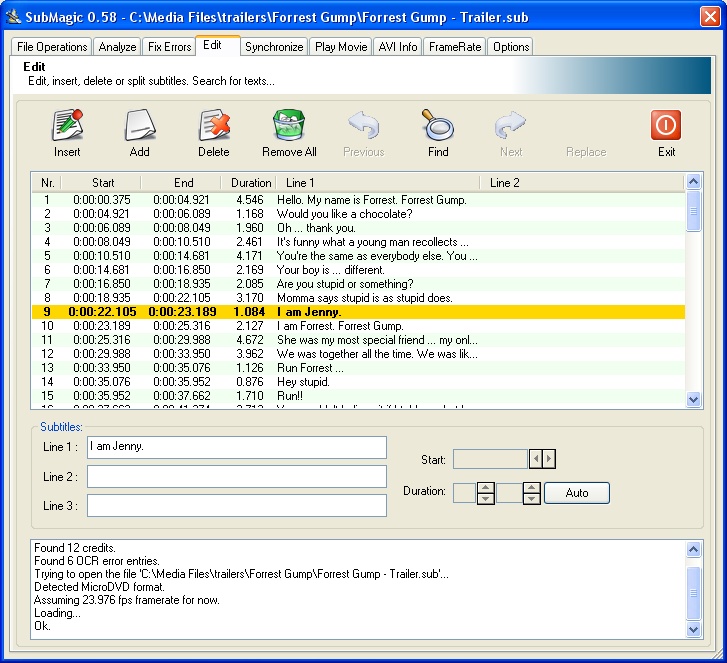Image resolution: width=727 pixels, height=663 pixels.
Task: Decrease the second Duration spinner value
Action: [532, 498]
